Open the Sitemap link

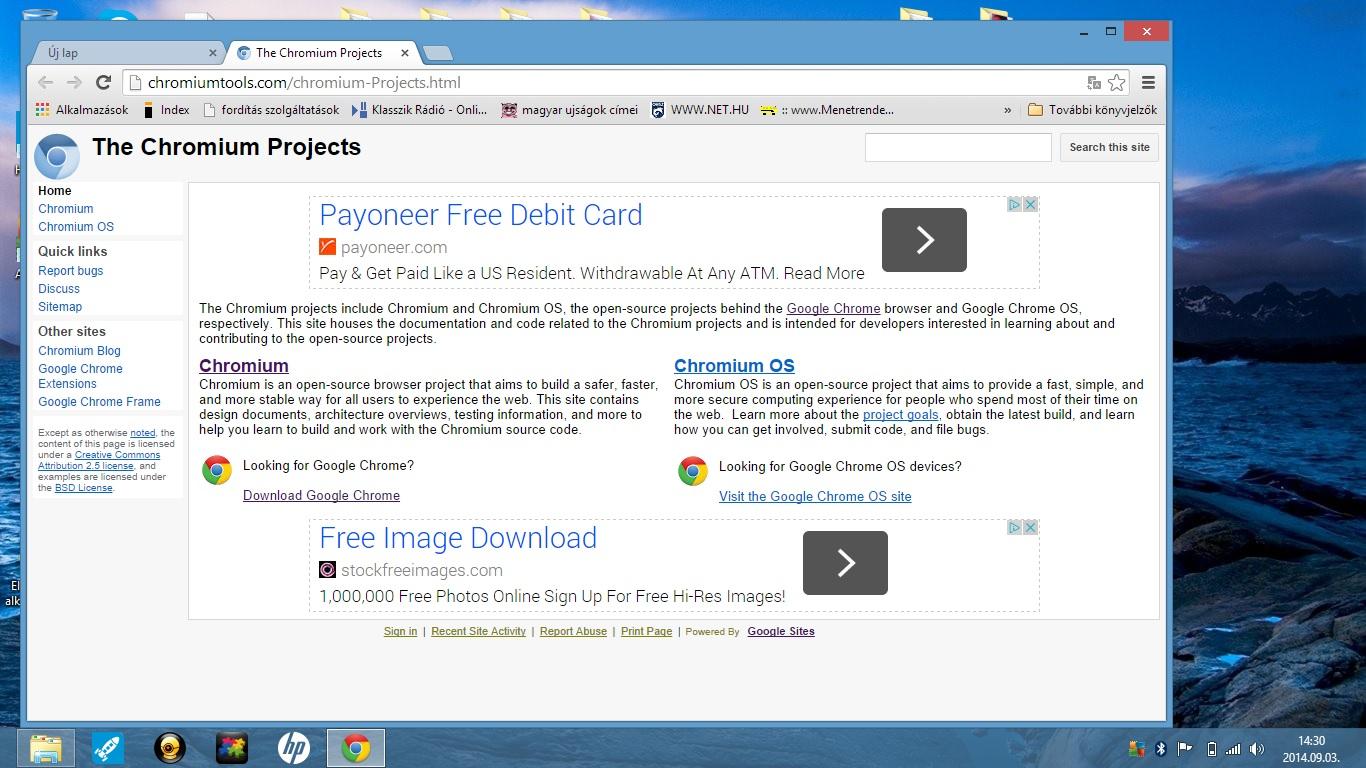pos(60,307)
